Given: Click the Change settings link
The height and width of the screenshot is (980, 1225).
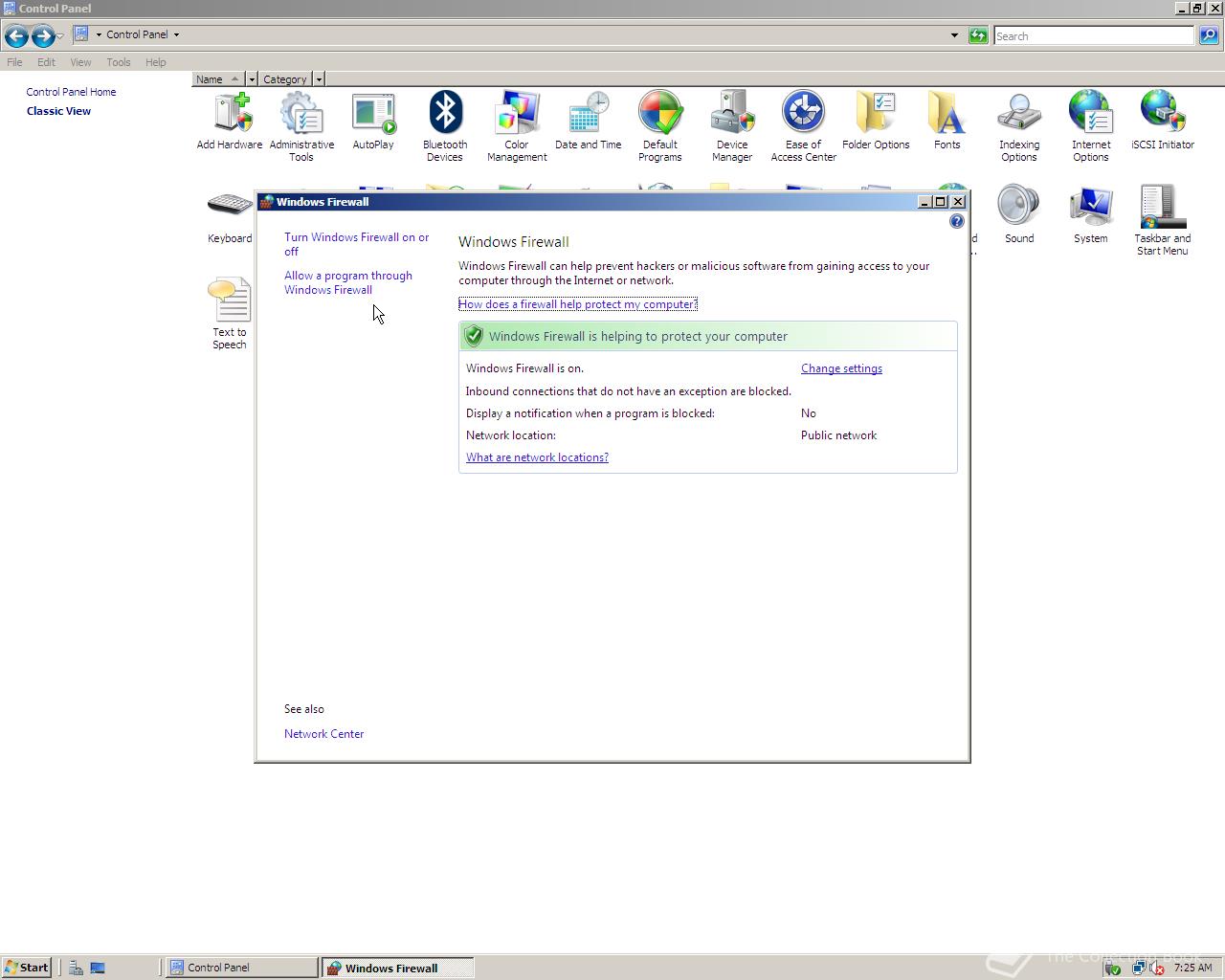Looking at the screenshot, I should pyautogui.click(x=841, y=368).
